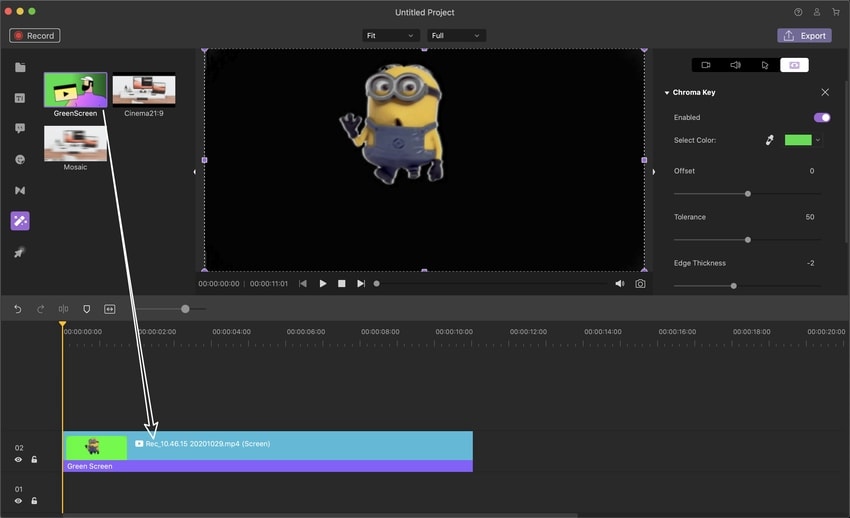The width and height of the screenshot is (850, 518).
Task: Undo the last action
Action: pos(17,309)
